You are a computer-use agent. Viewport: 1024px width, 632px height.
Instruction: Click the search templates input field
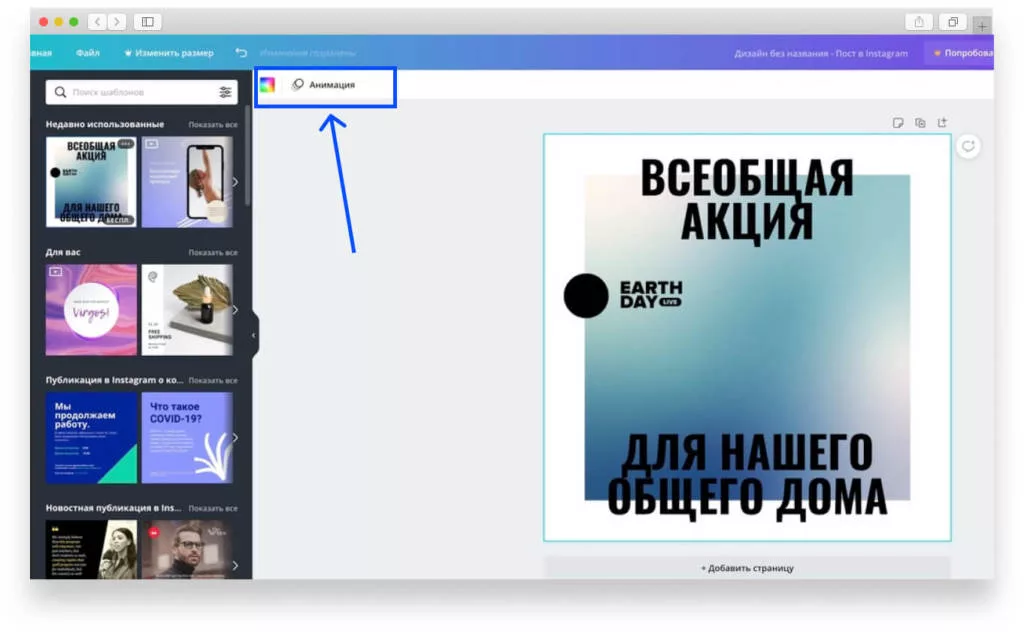pyautogui.click(x=142, y=92)
